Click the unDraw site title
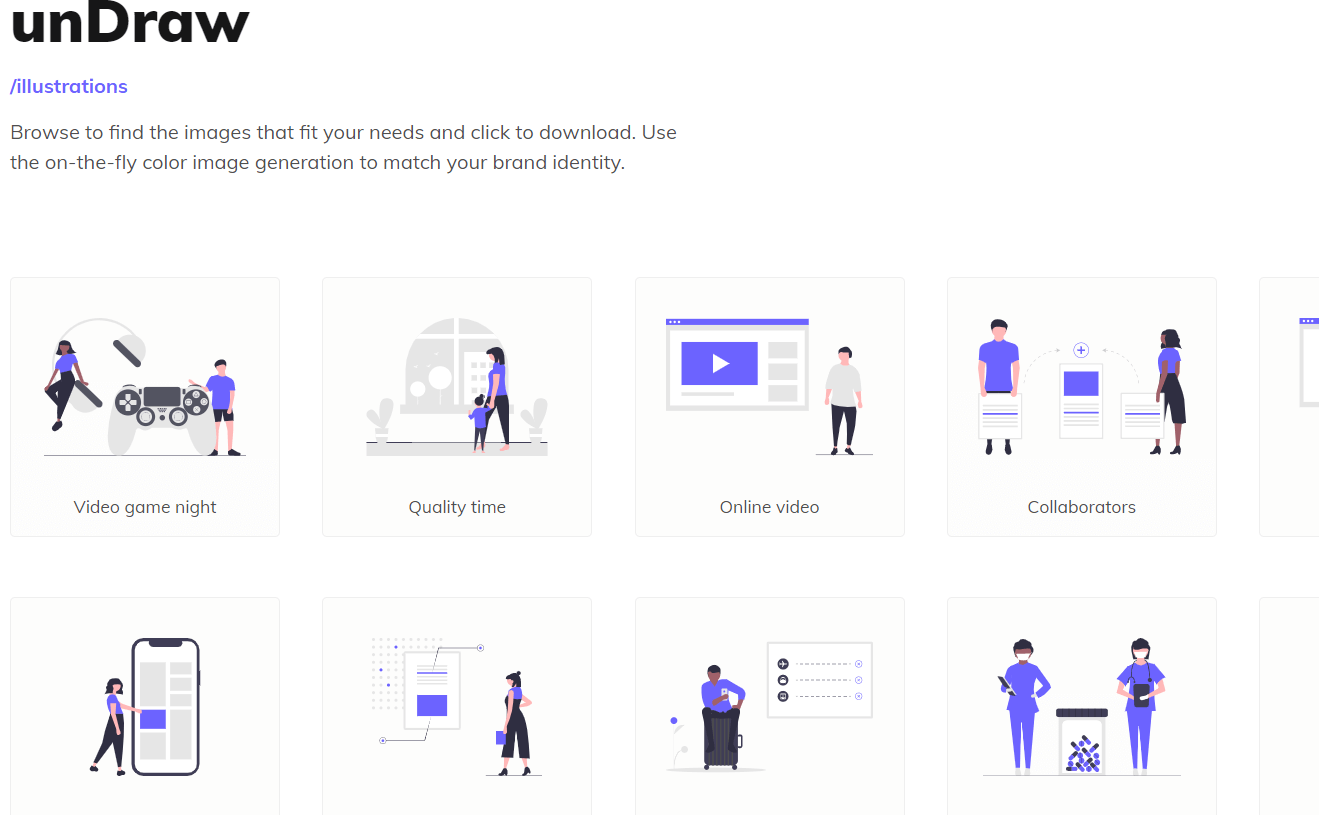 [129, 22]
